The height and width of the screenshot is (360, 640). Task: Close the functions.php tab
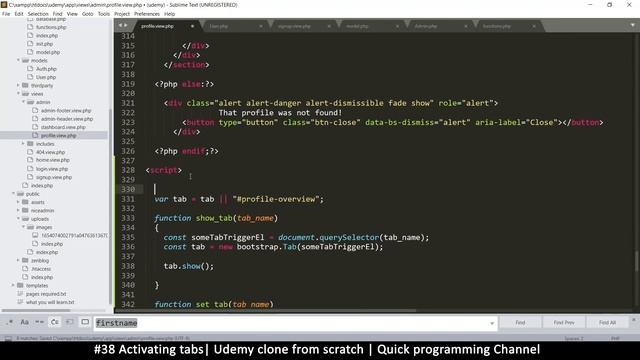tap(534, 26)
